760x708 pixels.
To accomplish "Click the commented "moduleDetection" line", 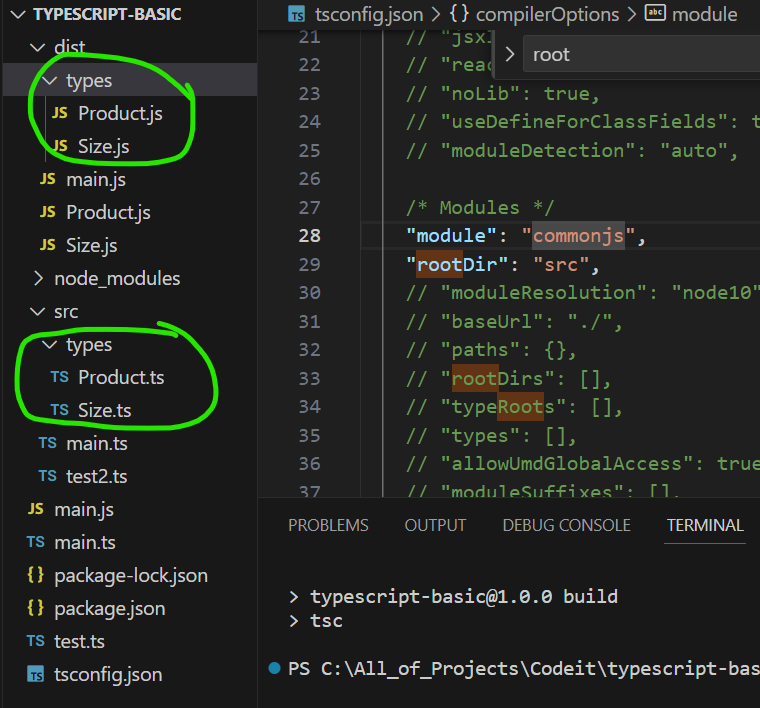I will (572, 151).
